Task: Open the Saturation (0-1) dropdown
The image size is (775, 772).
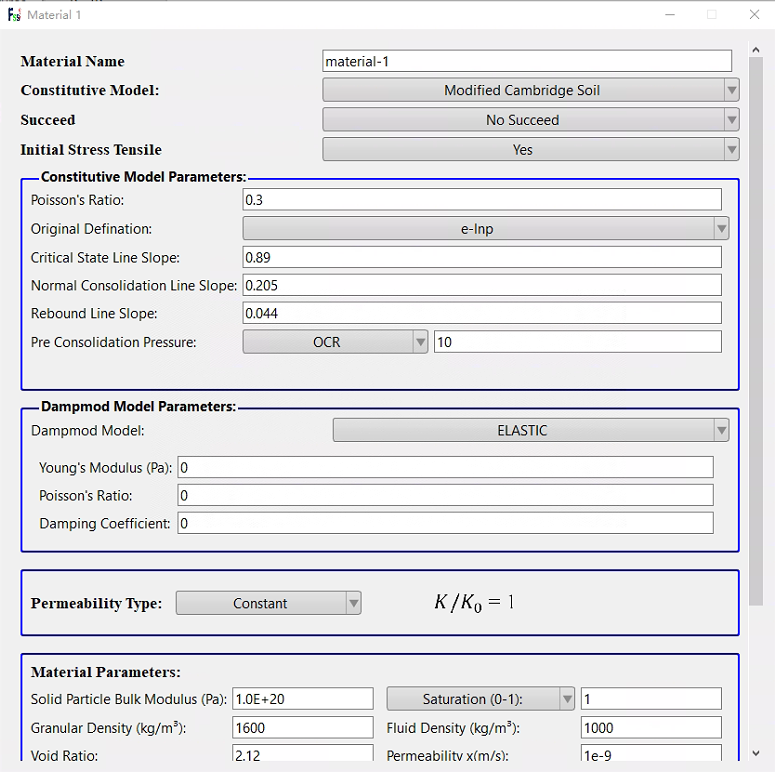Action: (480, 699)
